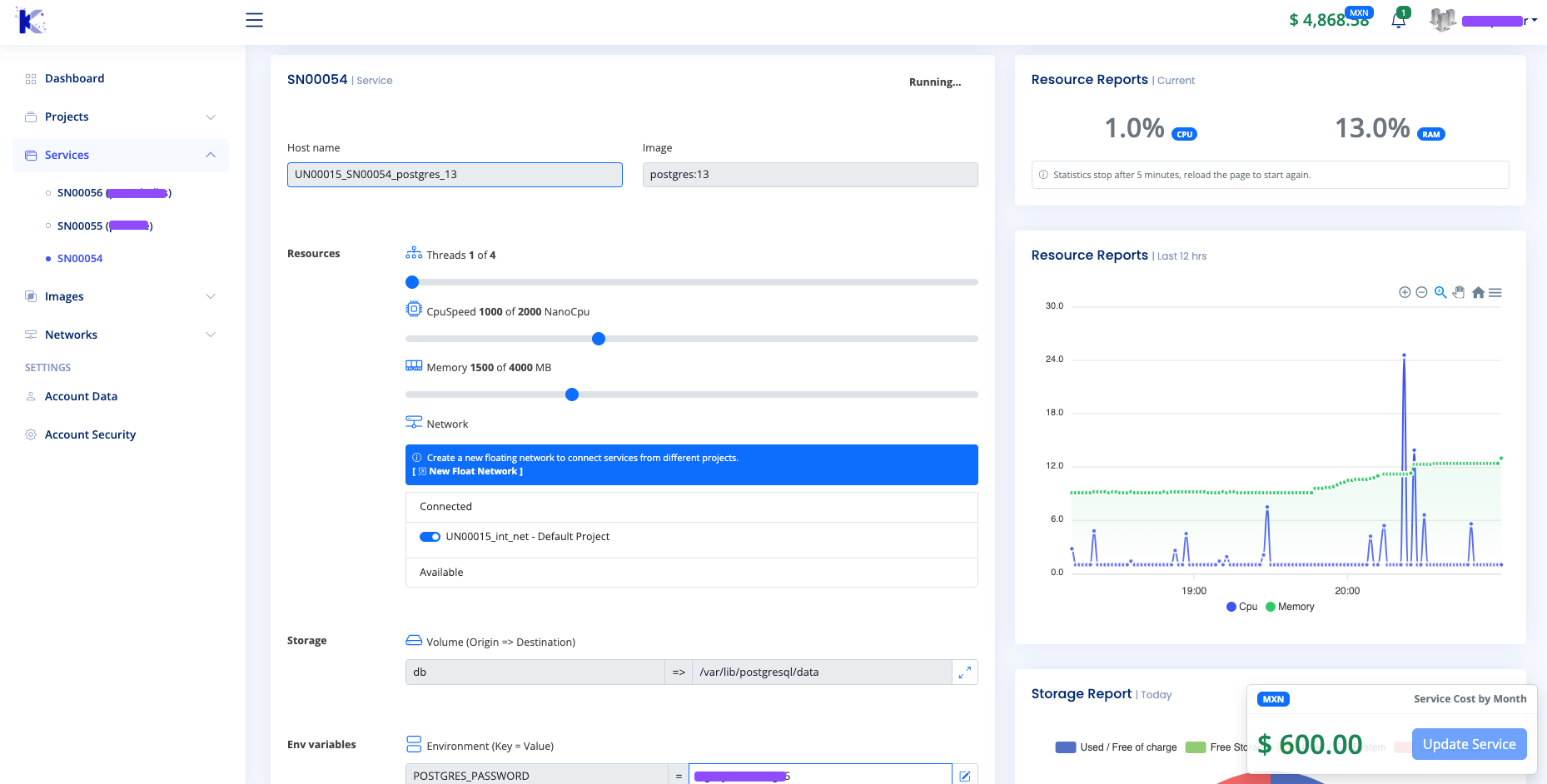Open Account Security settings
This screenshot has width=1547, height=784.
(x=90, y=434)
